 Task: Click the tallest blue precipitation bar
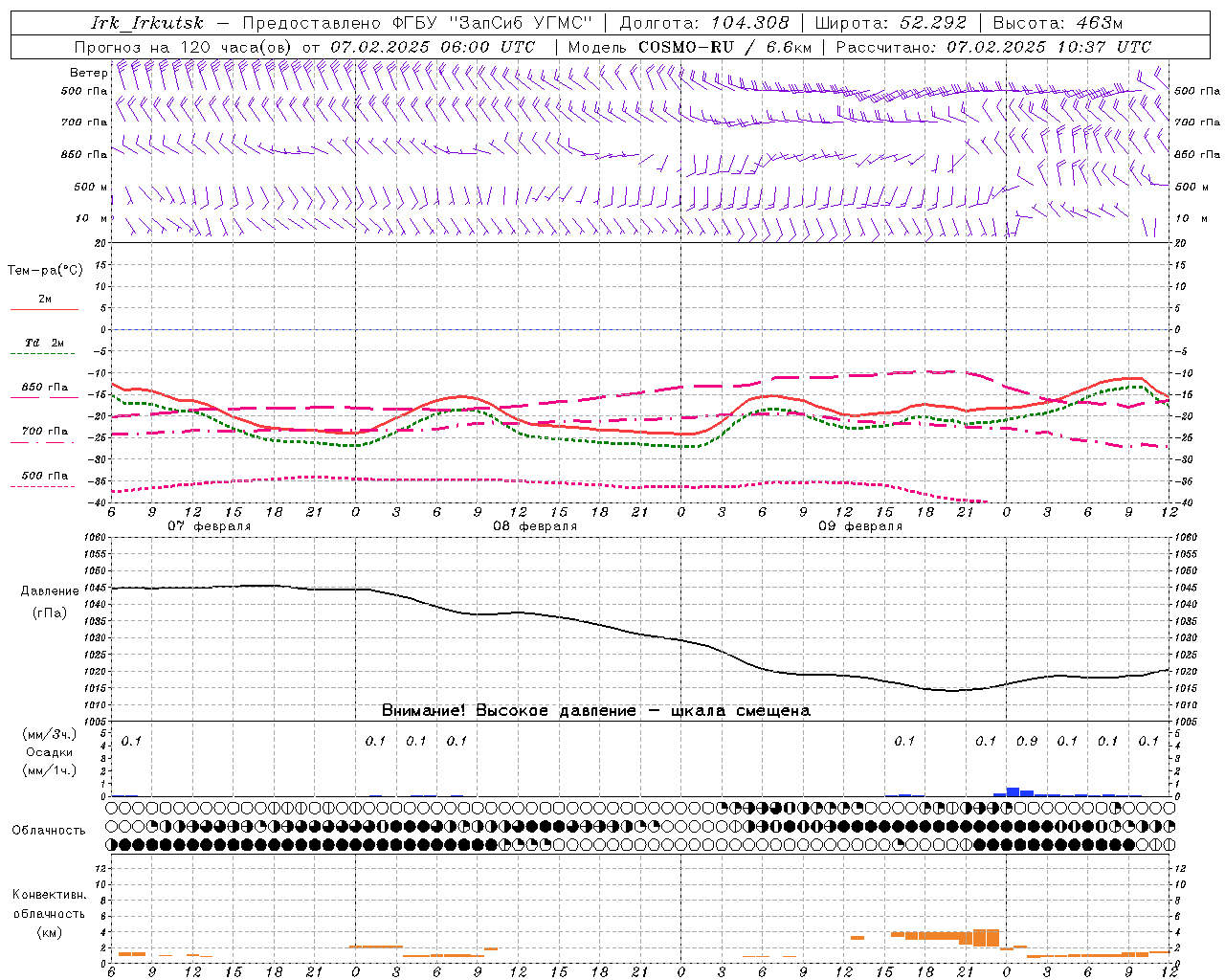(x=1013, y=792)
